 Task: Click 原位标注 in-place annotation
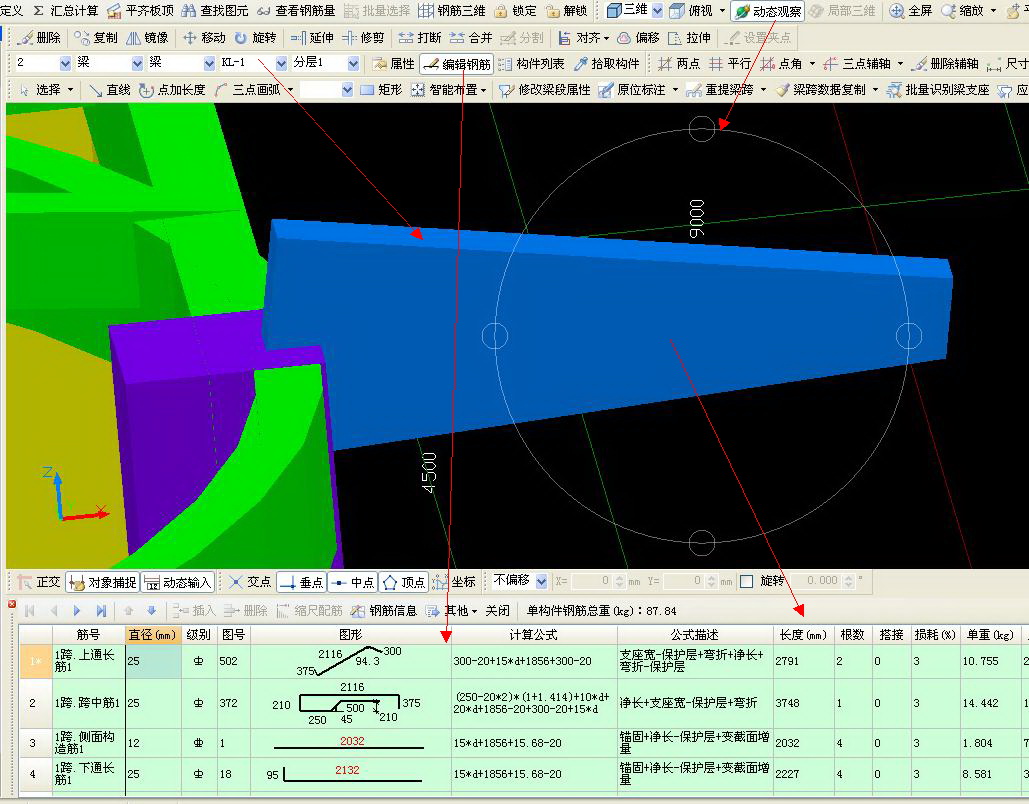point(633,89)
